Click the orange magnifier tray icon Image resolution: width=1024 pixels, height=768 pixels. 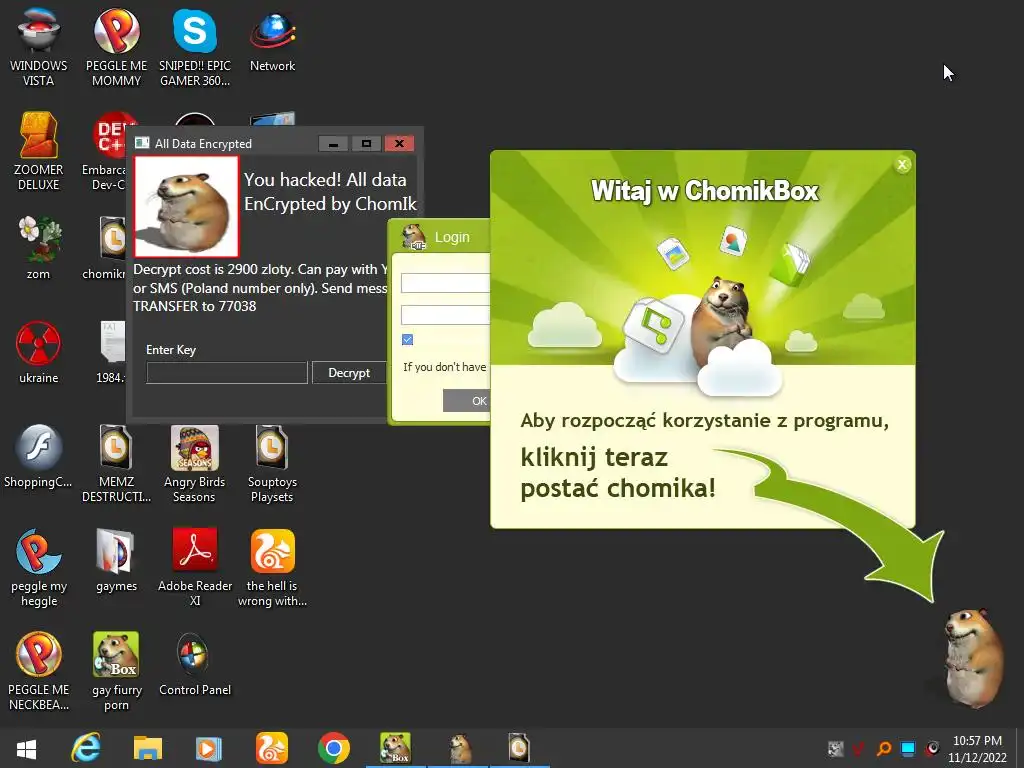point(884,748)
